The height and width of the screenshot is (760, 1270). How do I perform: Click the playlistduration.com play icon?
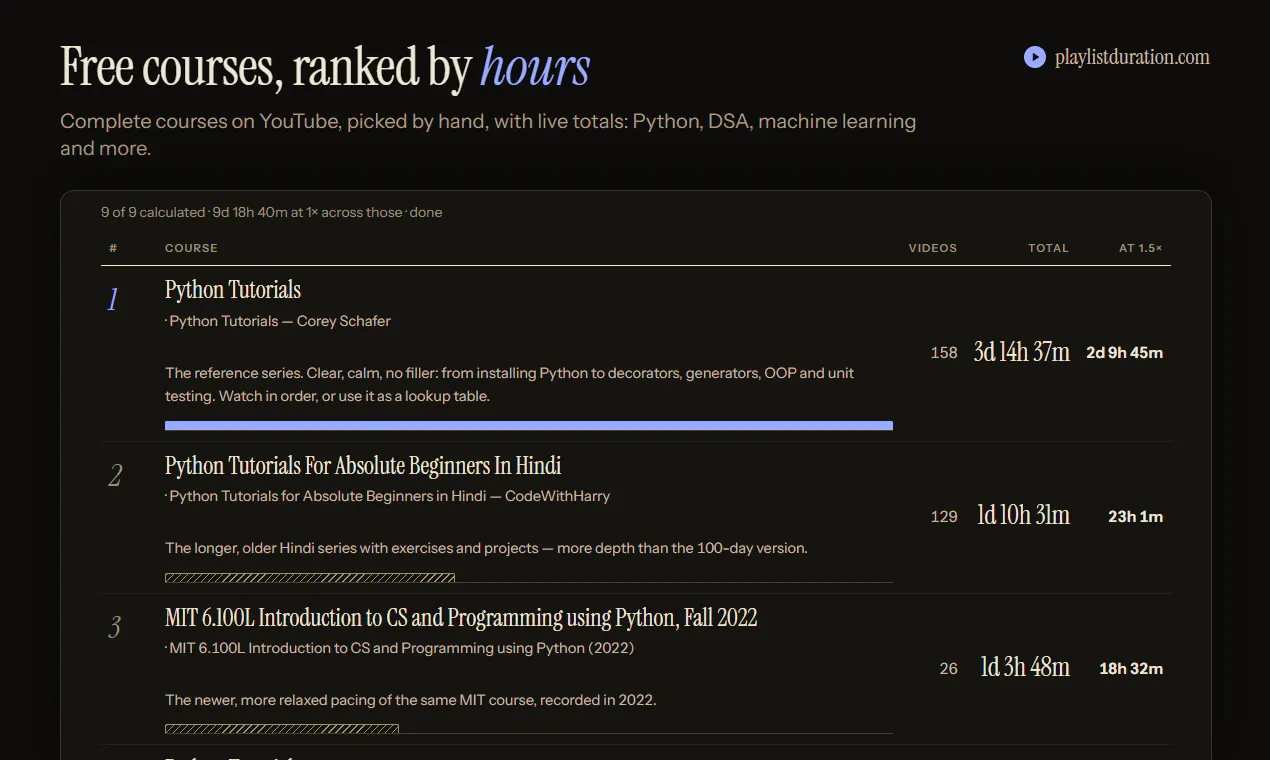click(x=1035, y=57)
